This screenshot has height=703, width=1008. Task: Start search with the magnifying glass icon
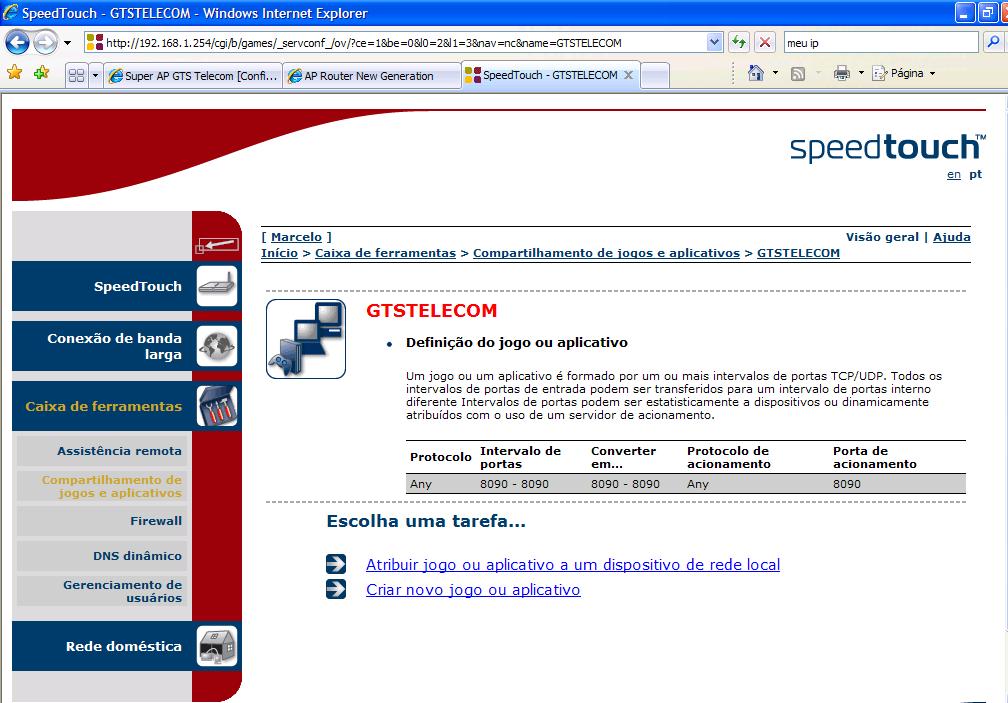tap(993, 43)
